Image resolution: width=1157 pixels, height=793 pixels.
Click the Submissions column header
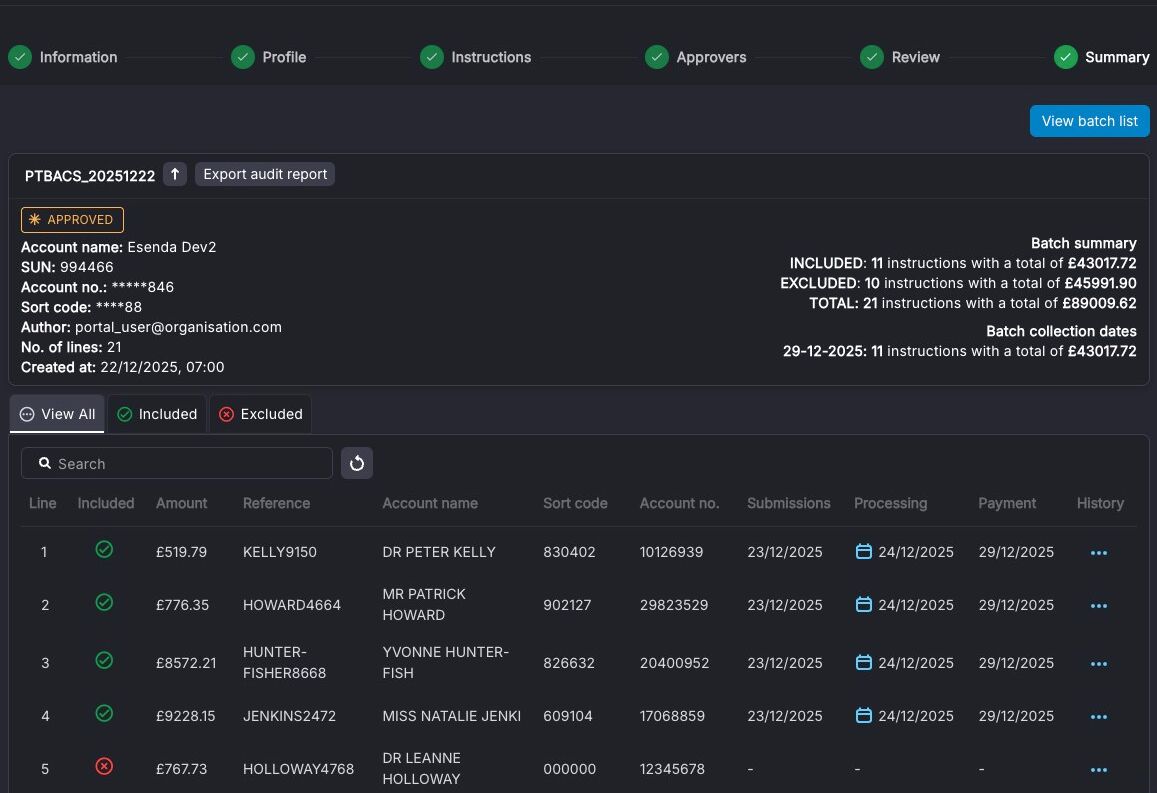789,503
